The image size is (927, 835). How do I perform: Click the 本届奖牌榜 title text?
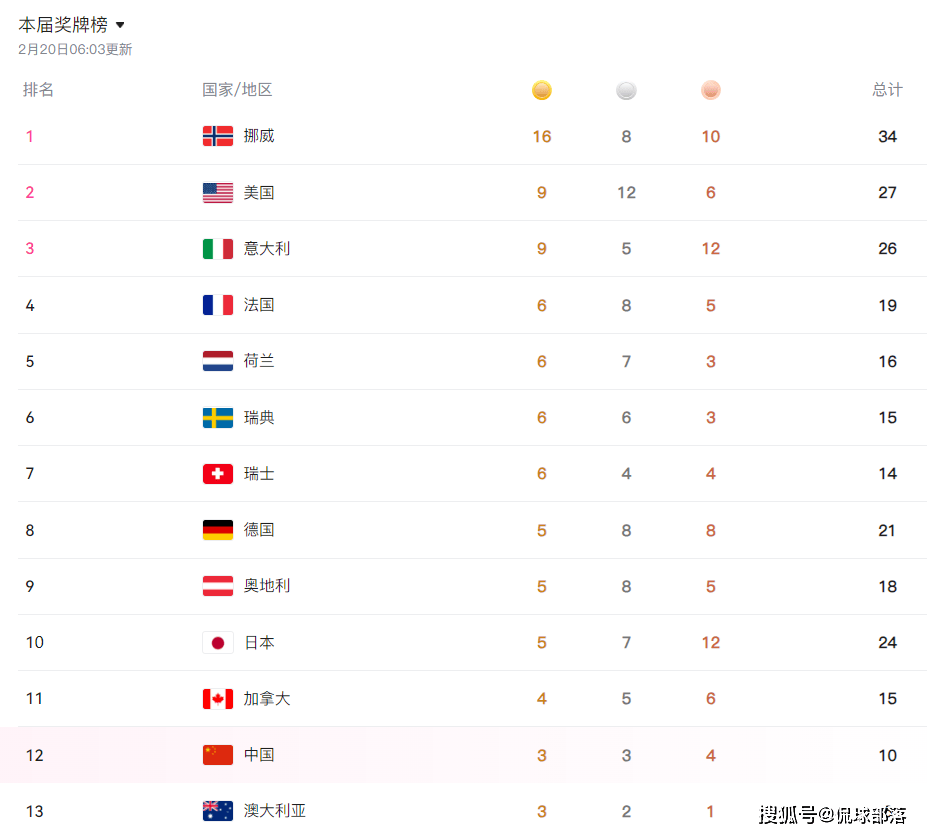pyautogui.click(x=63, y=25)
